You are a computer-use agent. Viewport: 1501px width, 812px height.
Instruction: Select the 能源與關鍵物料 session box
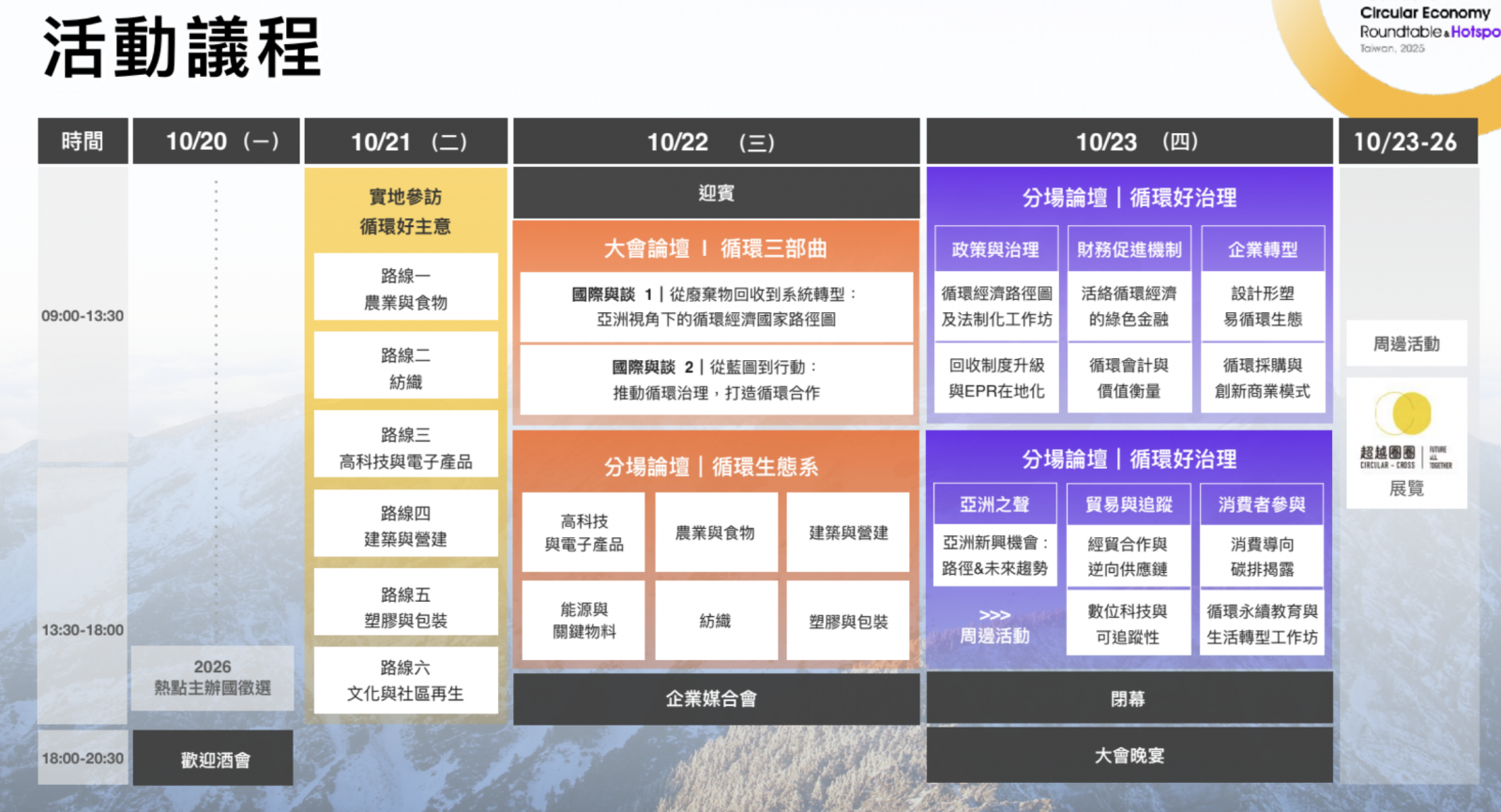coord(584,621)
